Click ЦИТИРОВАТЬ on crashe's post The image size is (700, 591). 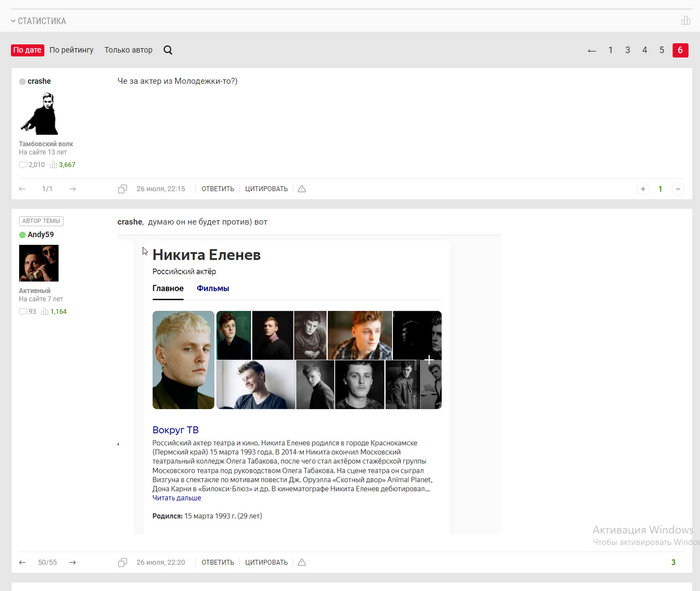tap(266, 189)
